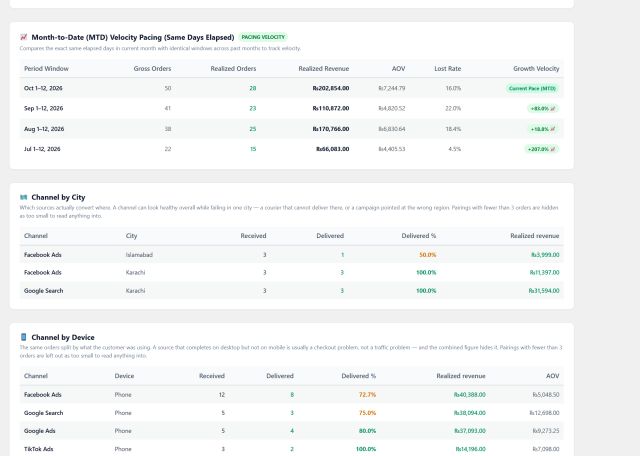Click the Realized Revenue header in pacing table
640x456 pixels.
pyautogui.click(x=324, y=69)
